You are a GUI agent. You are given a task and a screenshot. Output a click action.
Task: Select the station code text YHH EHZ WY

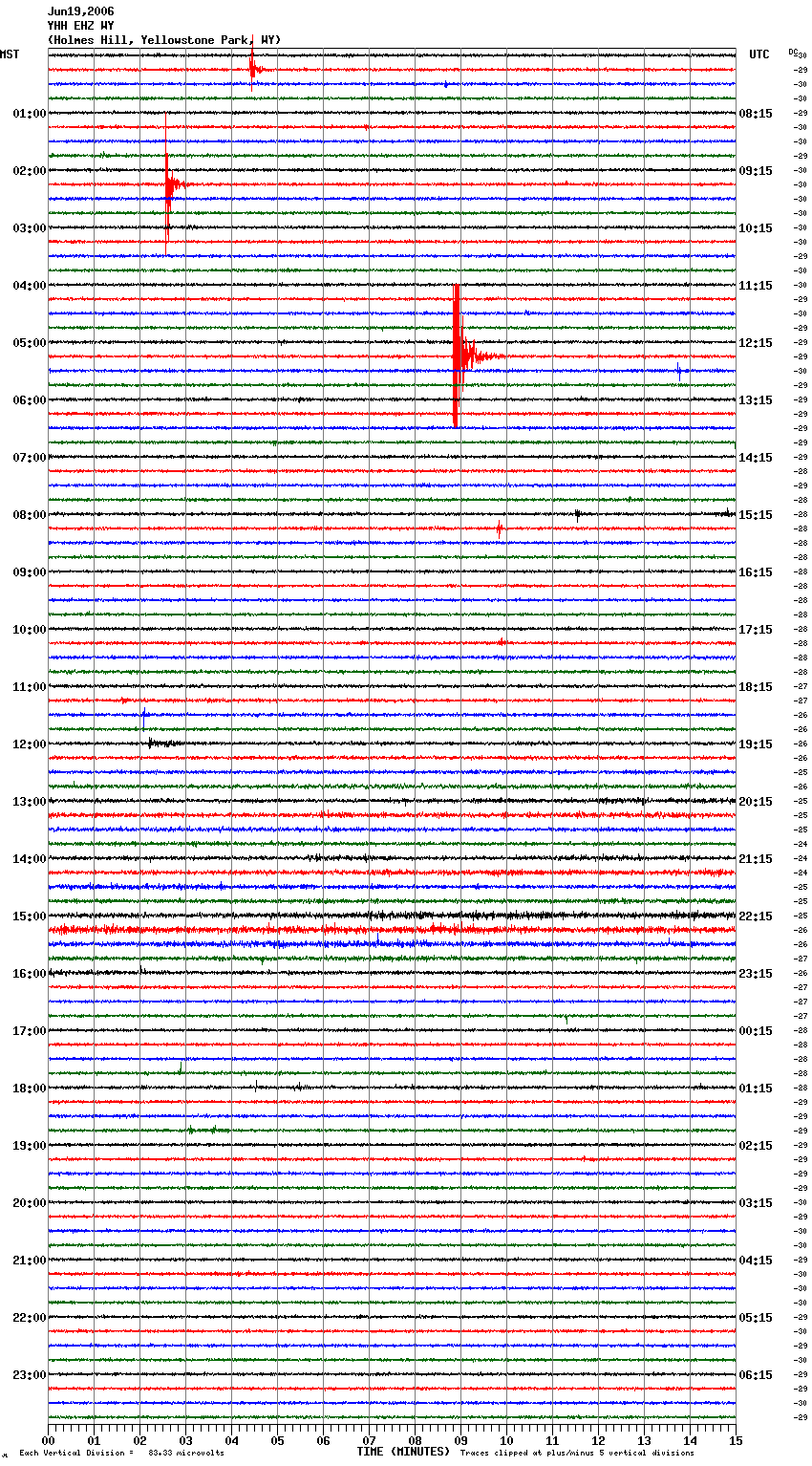[80, 26]
